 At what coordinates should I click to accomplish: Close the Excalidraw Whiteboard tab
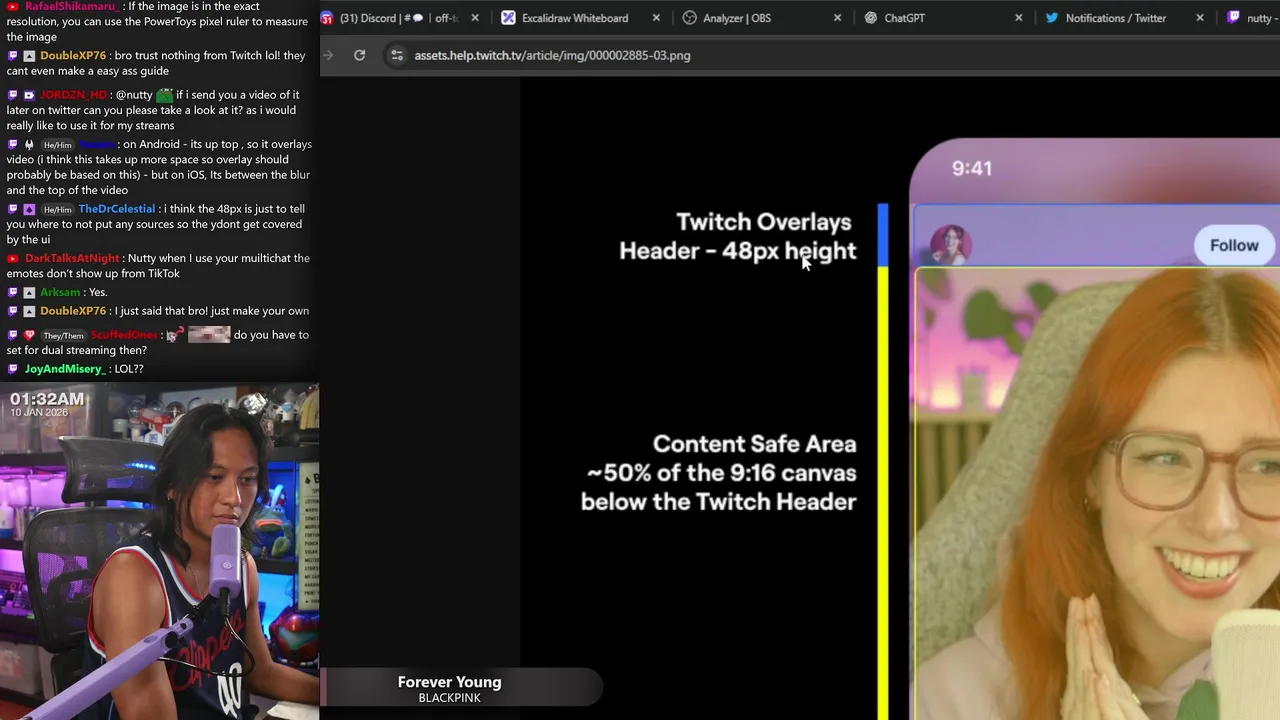tap(656, 18)
